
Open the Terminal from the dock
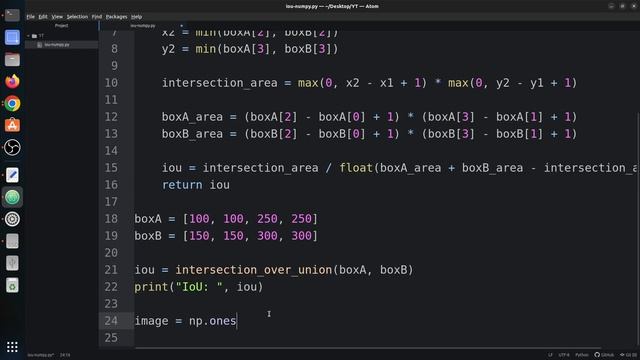pyautogui.click(x=12, y=15)
